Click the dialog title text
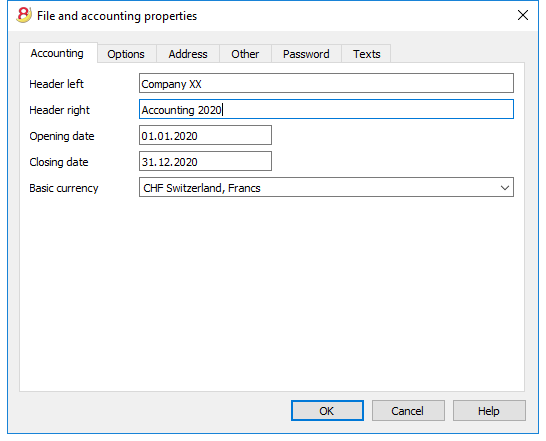This screenshot has height=441, width=546. coord(117,16)
